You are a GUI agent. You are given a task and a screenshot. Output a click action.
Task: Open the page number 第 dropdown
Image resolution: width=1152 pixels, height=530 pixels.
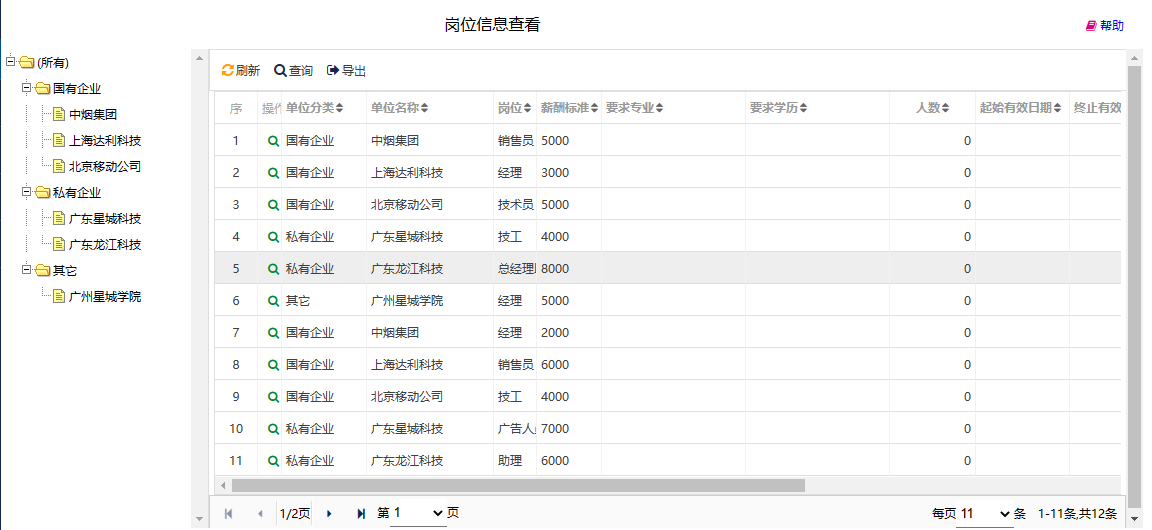418,514
